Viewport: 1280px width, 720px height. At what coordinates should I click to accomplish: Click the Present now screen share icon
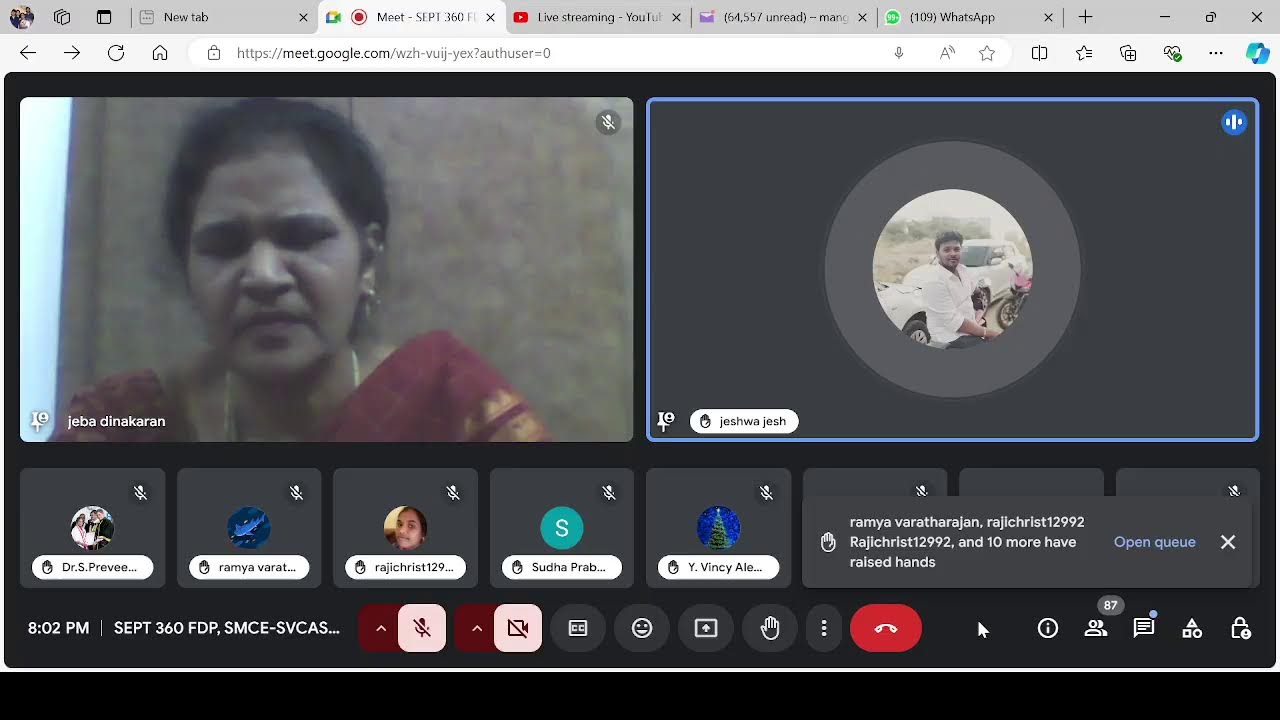[706, 628]
